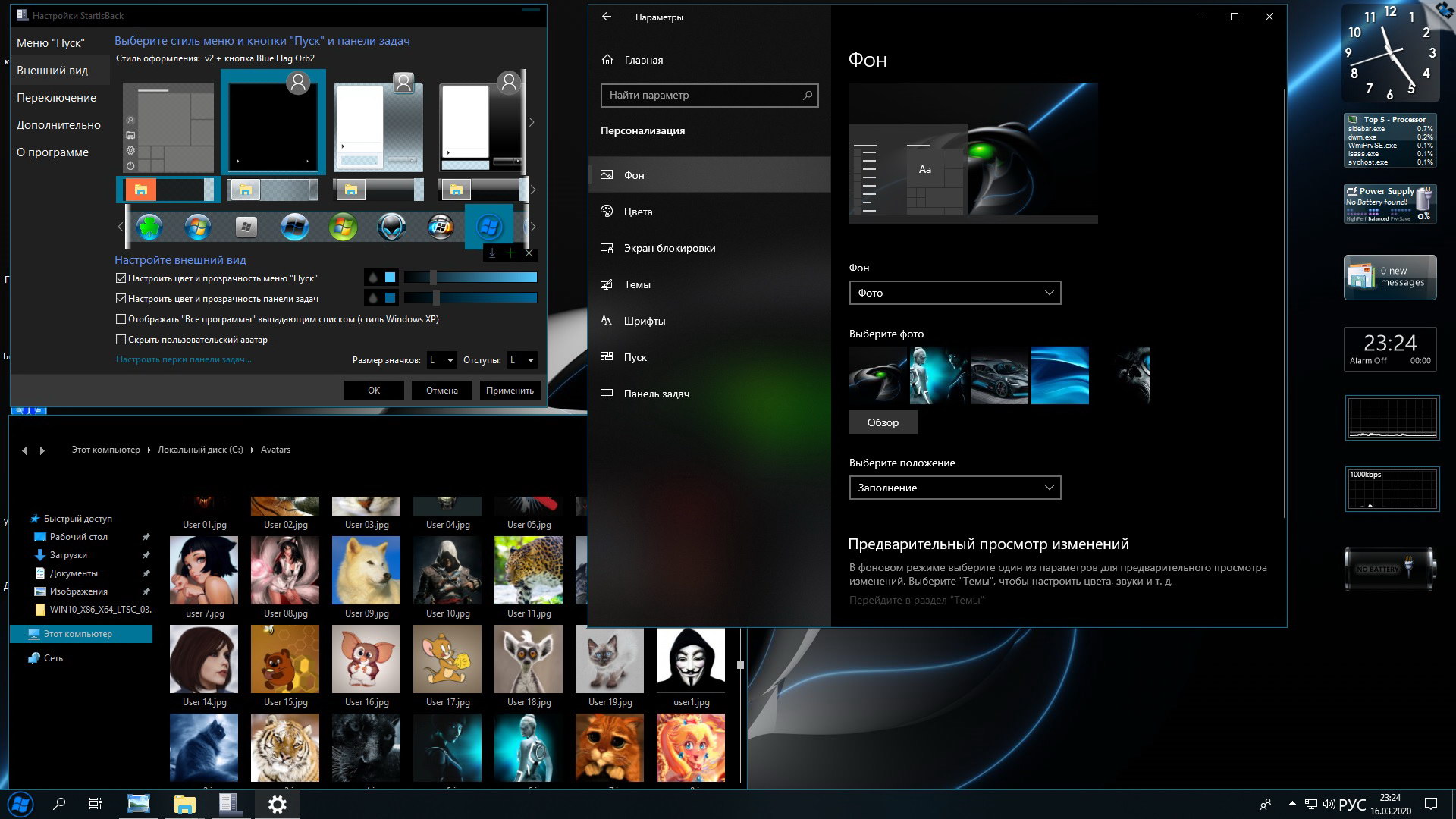Open Цвета in Personalization
This screenshot has height=819, width=1456.
[710, 212]
